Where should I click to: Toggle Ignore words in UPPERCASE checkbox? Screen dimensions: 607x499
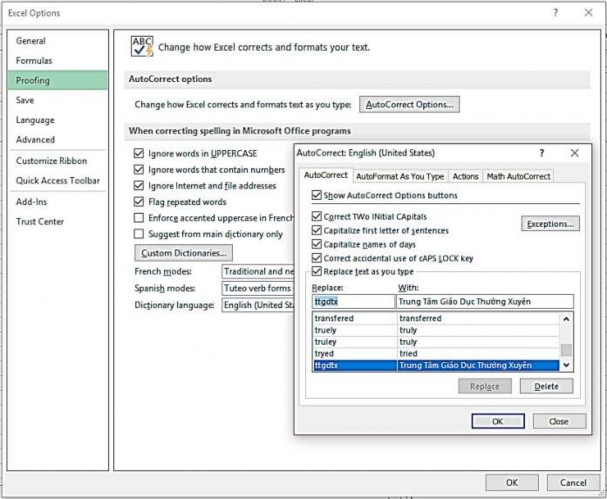[x=139, y=153]
